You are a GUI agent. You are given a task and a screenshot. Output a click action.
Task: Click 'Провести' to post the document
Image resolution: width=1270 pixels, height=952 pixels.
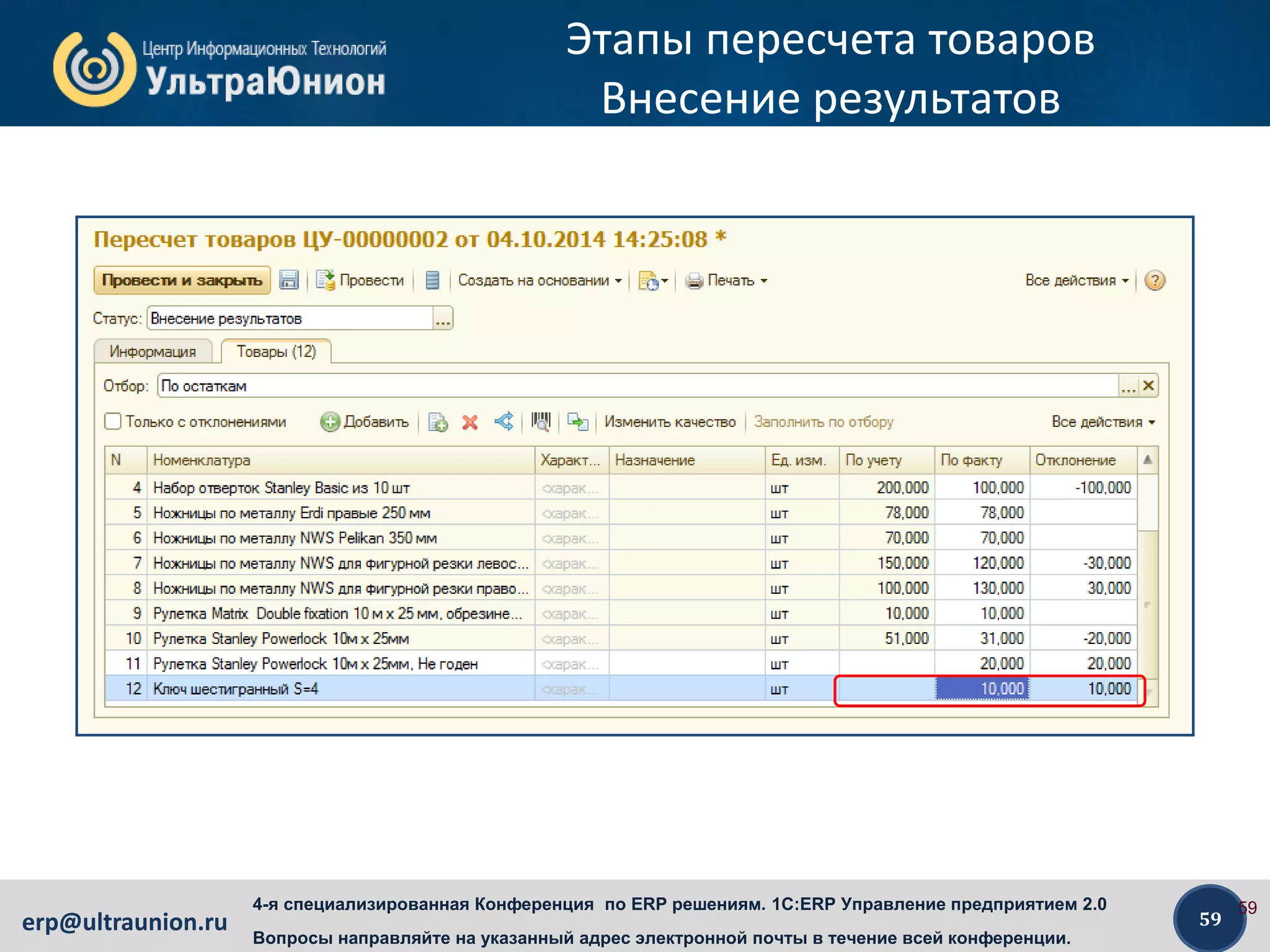(x=360, y=280)
